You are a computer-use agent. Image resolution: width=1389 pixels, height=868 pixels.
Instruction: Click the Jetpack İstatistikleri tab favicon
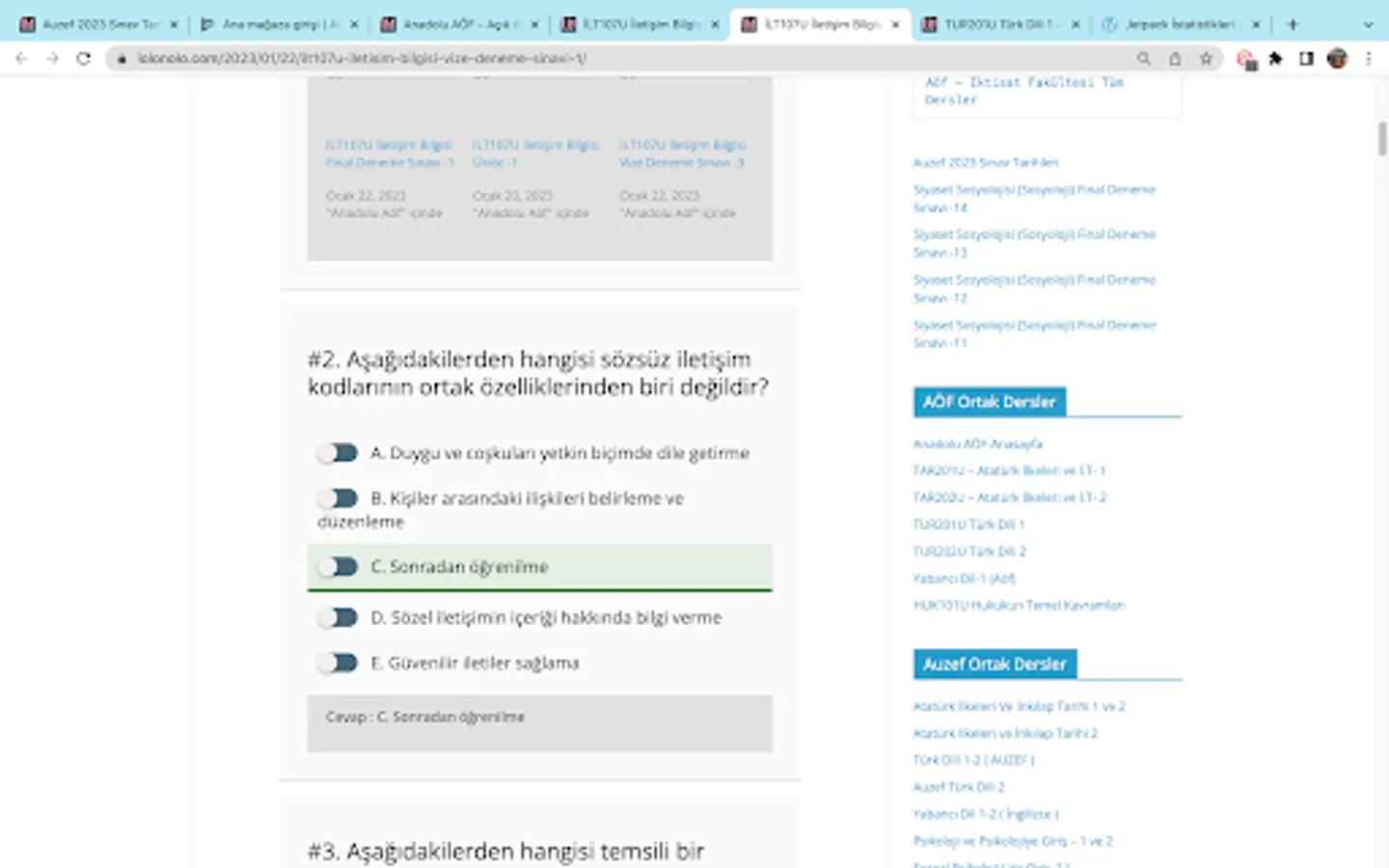[x=1109, y=24]
